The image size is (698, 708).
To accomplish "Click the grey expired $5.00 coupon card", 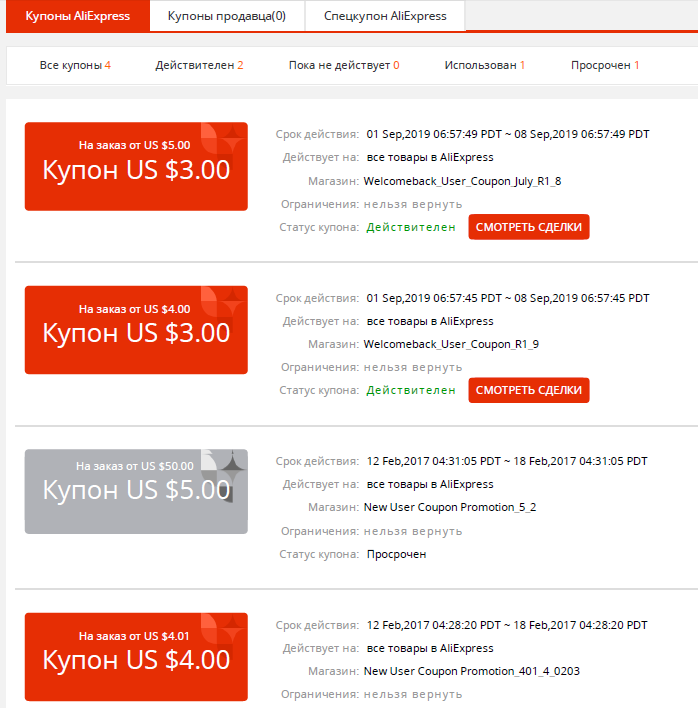I will click(x=136, y=491).
